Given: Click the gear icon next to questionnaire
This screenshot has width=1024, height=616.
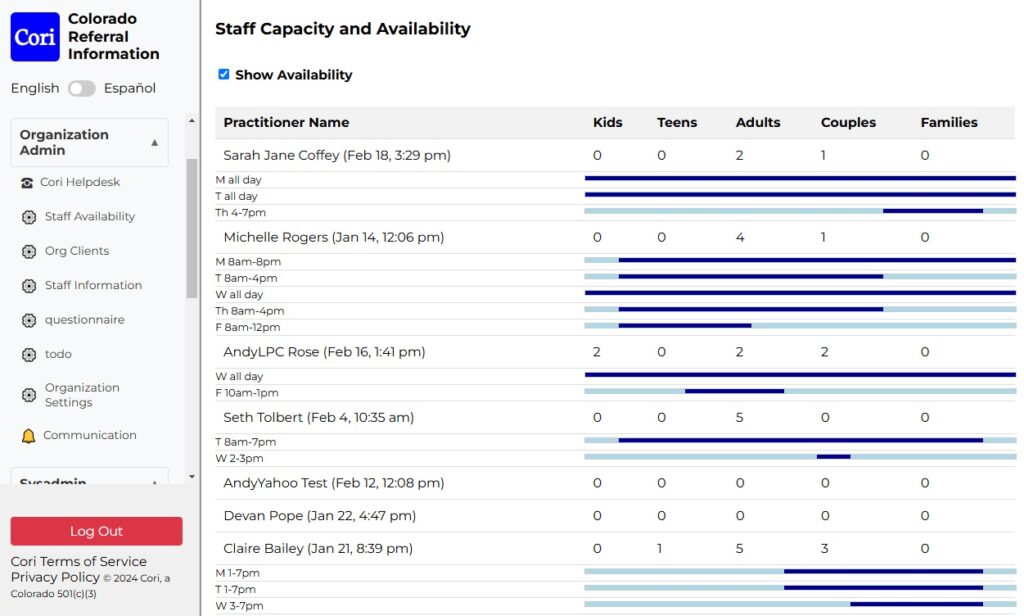Looking at the screenshot, I should [x=29, y=320].
